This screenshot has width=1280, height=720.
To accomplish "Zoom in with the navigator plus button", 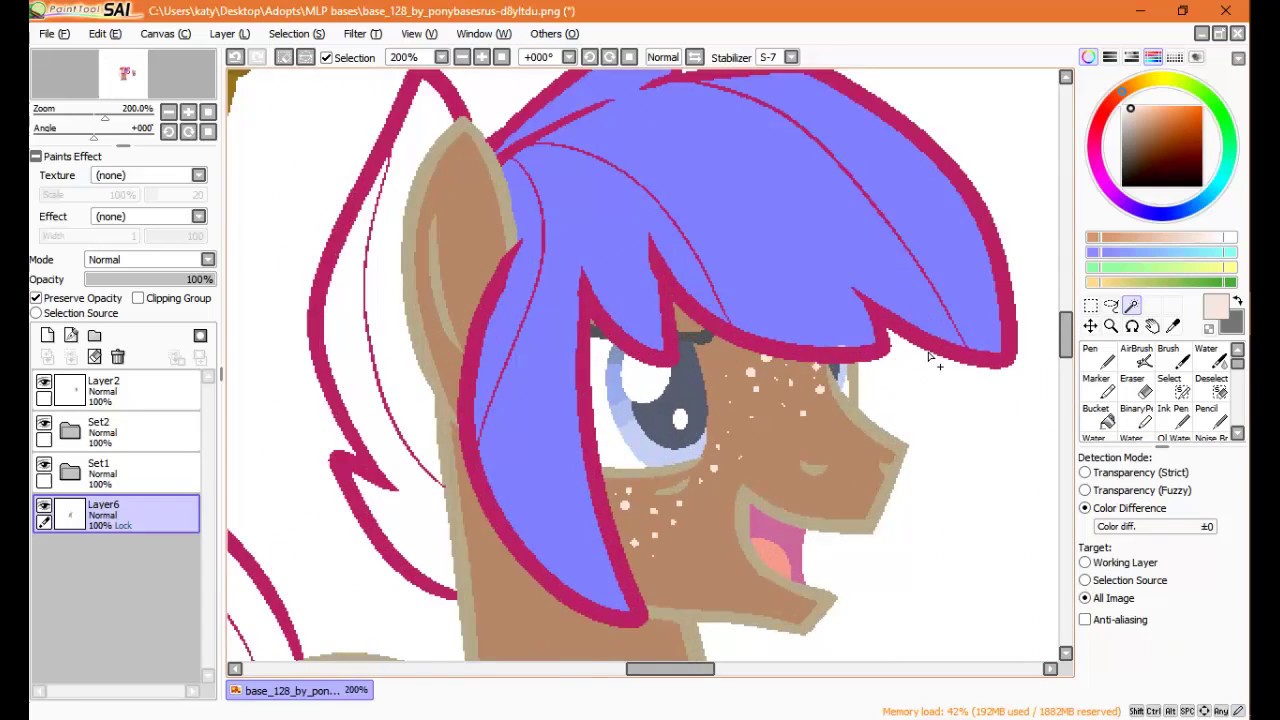I will click(x=188, y=112).
